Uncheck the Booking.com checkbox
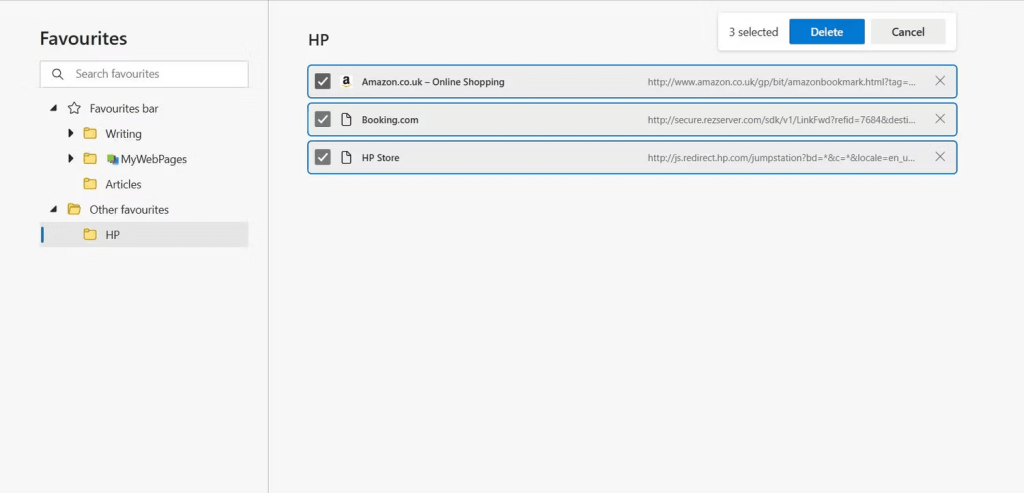The height and width of the screenshot is (493, 1024). (x=323, y=119)
